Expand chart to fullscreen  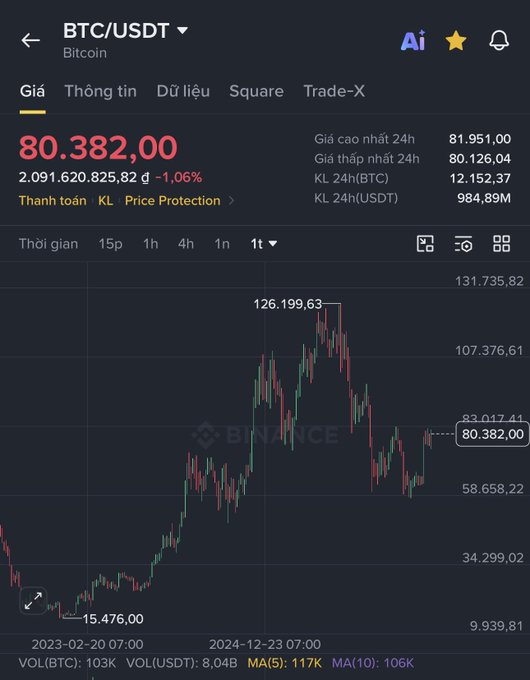(33, 601)
